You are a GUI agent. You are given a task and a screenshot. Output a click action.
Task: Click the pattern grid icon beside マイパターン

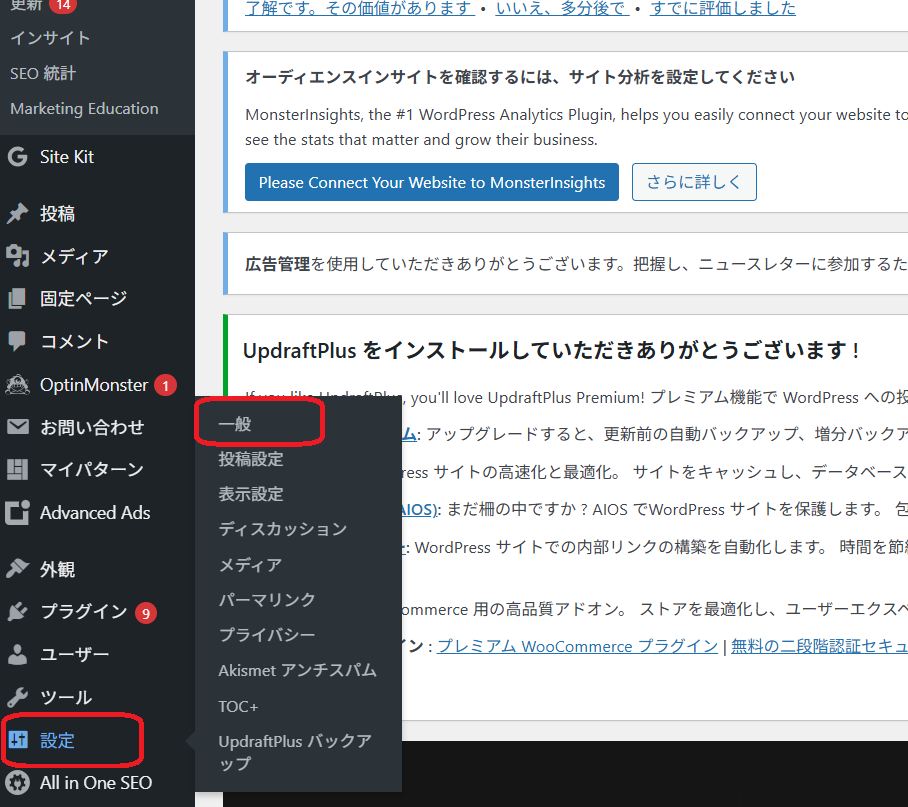tap(17, 469)
